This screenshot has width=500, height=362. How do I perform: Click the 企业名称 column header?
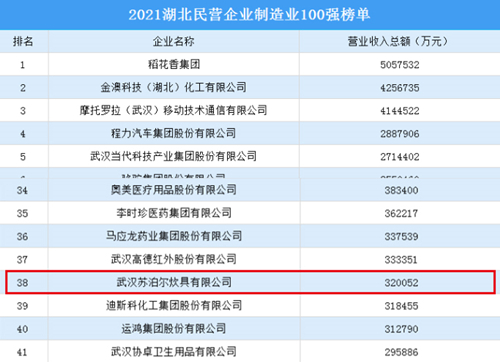[174, 41]
